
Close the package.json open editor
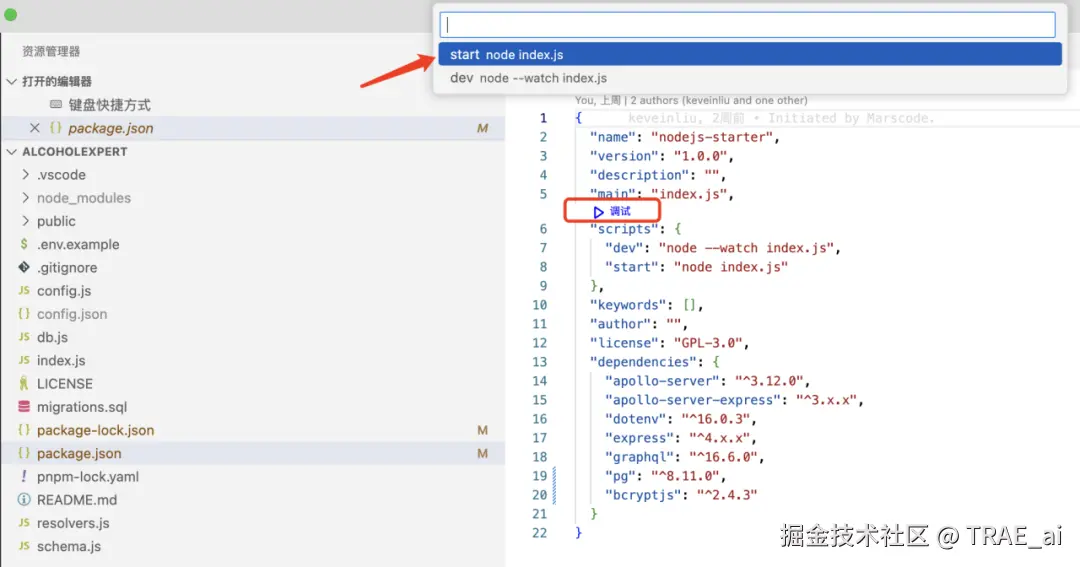tap(34, 128)
